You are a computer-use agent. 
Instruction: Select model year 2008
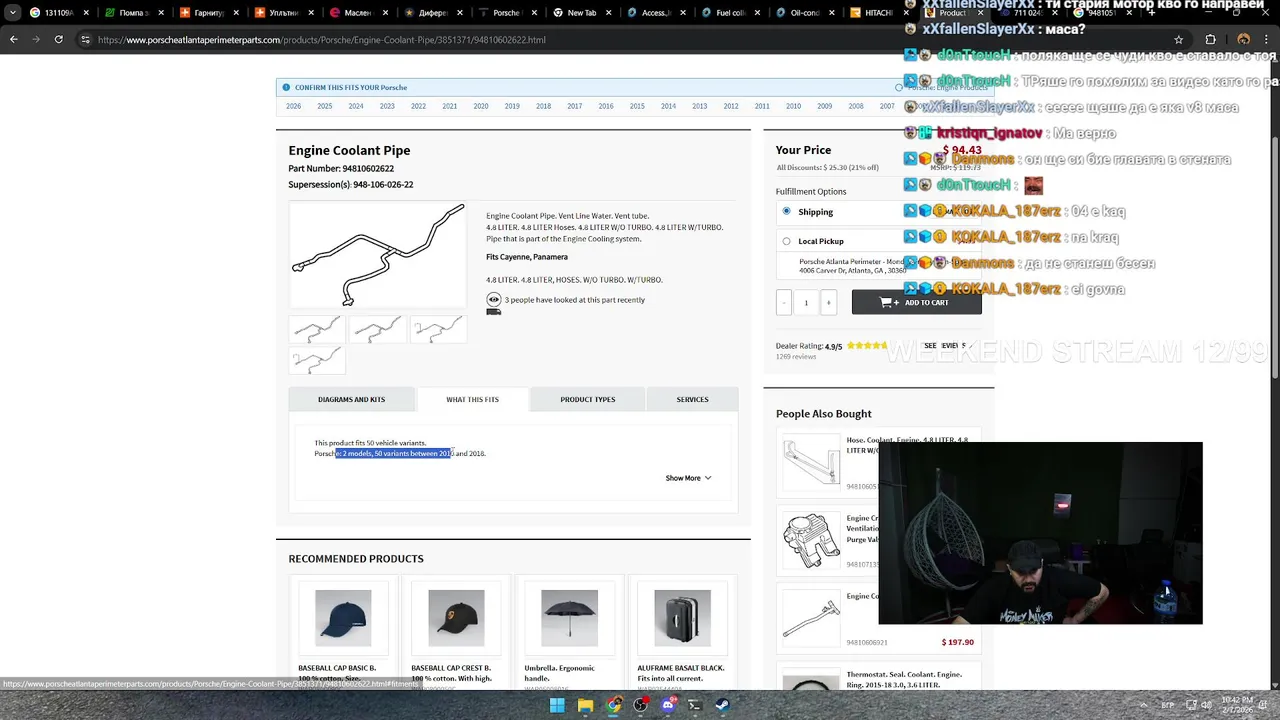pos(856,106)
